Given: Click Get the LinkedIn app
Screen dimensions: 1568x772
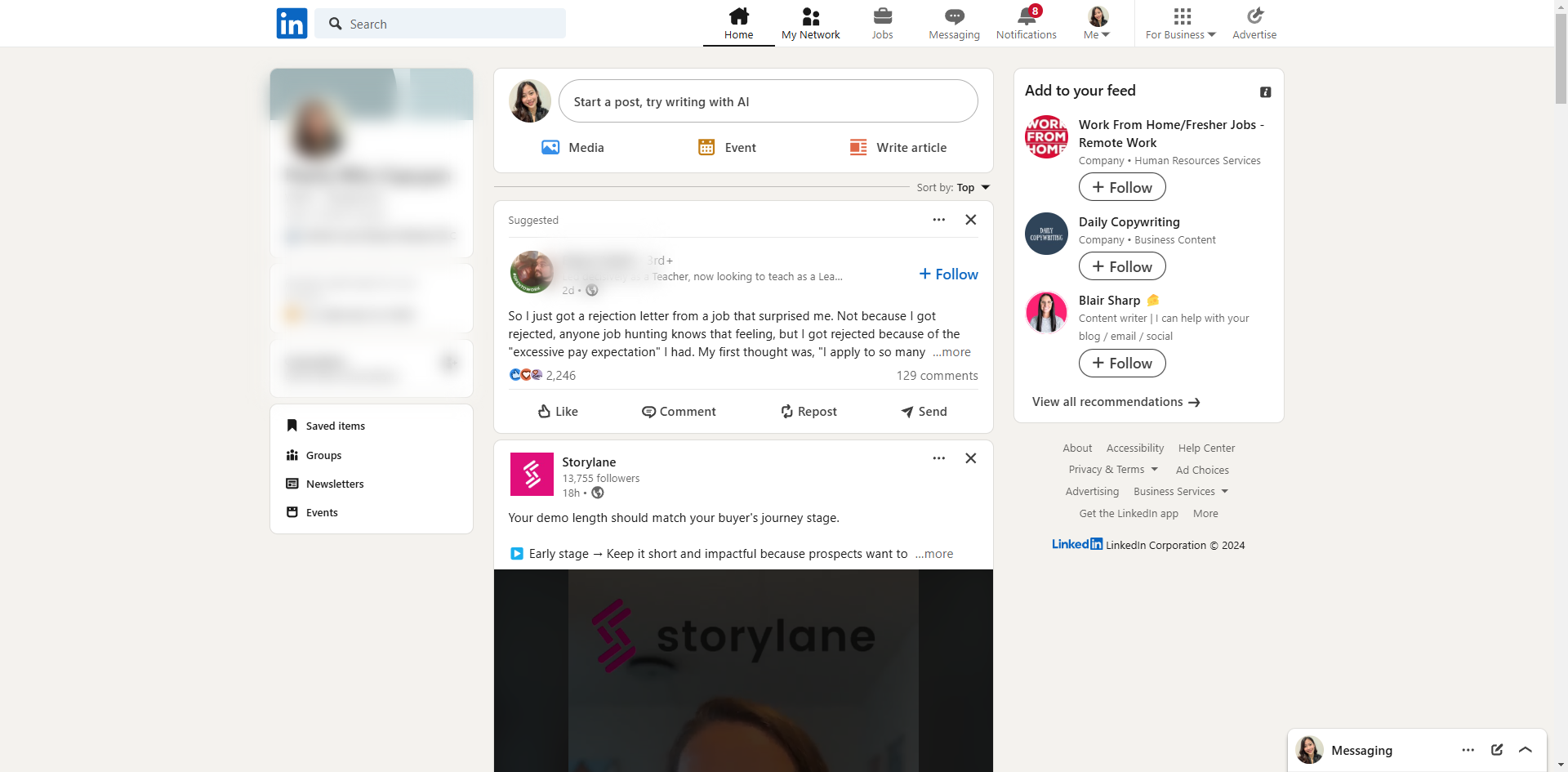Looking at the screenshot, I should tap(1129, 514).
